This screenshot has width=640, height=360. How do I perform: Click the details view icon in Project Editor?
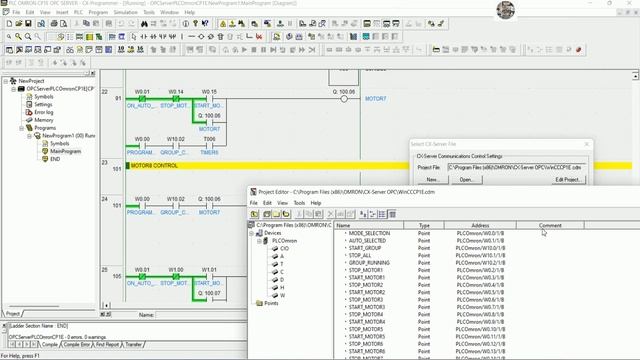pos(392,214)
